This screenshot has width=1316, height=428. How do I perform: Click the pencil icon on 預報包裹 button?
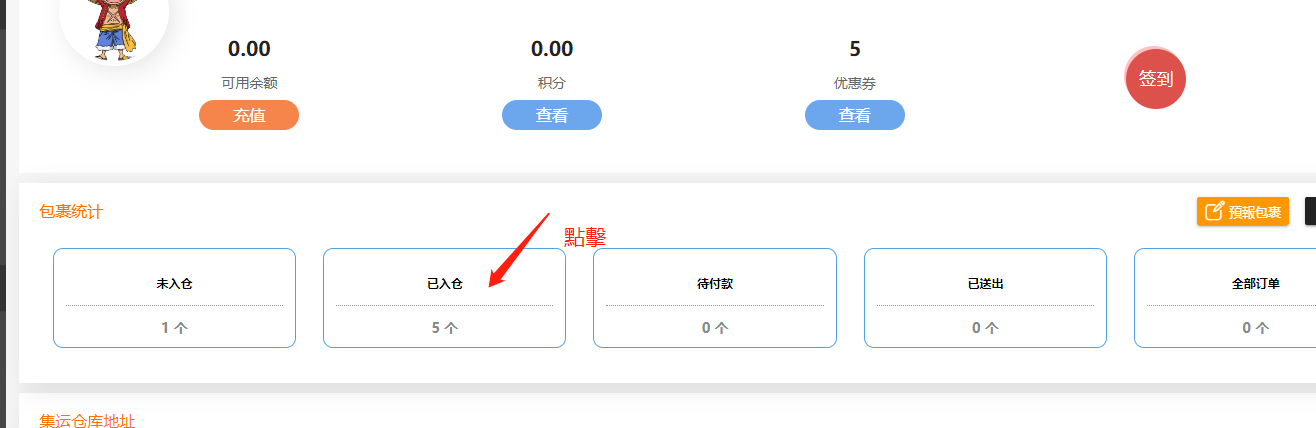1215,211
